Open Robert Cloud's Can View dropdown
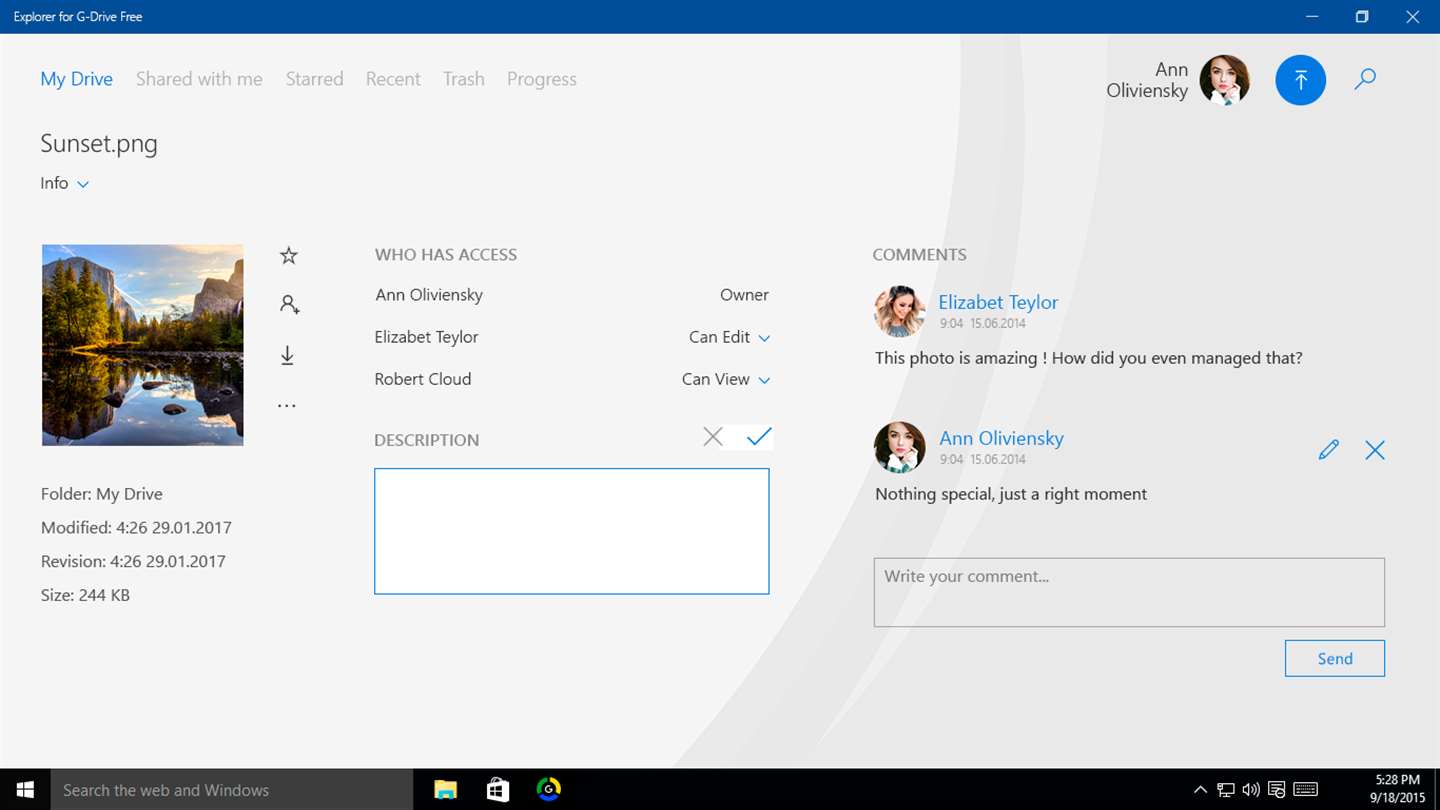1440x810 pixels. [x=725, y=379]
